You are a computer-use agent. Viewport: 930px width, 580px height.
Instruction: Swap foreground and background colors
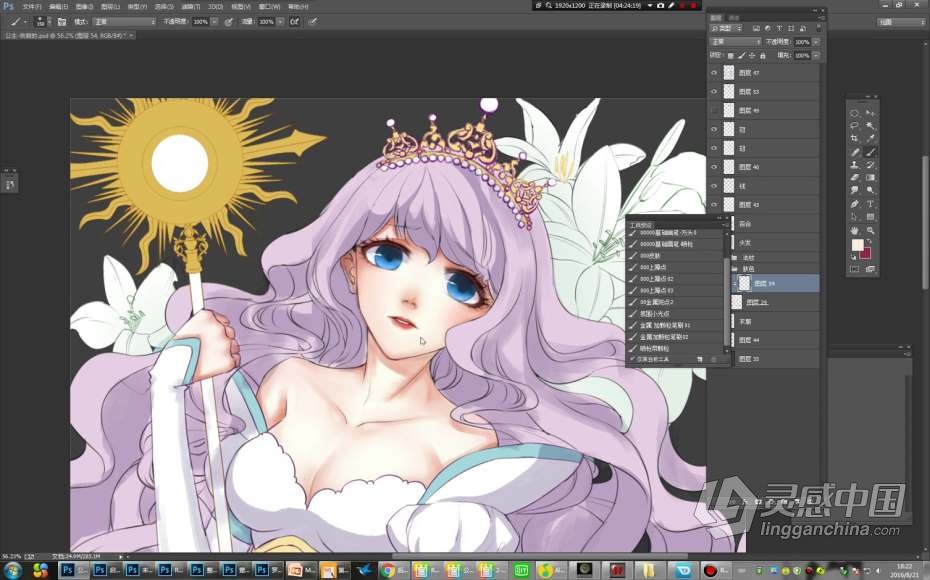(x=869, y=241)
